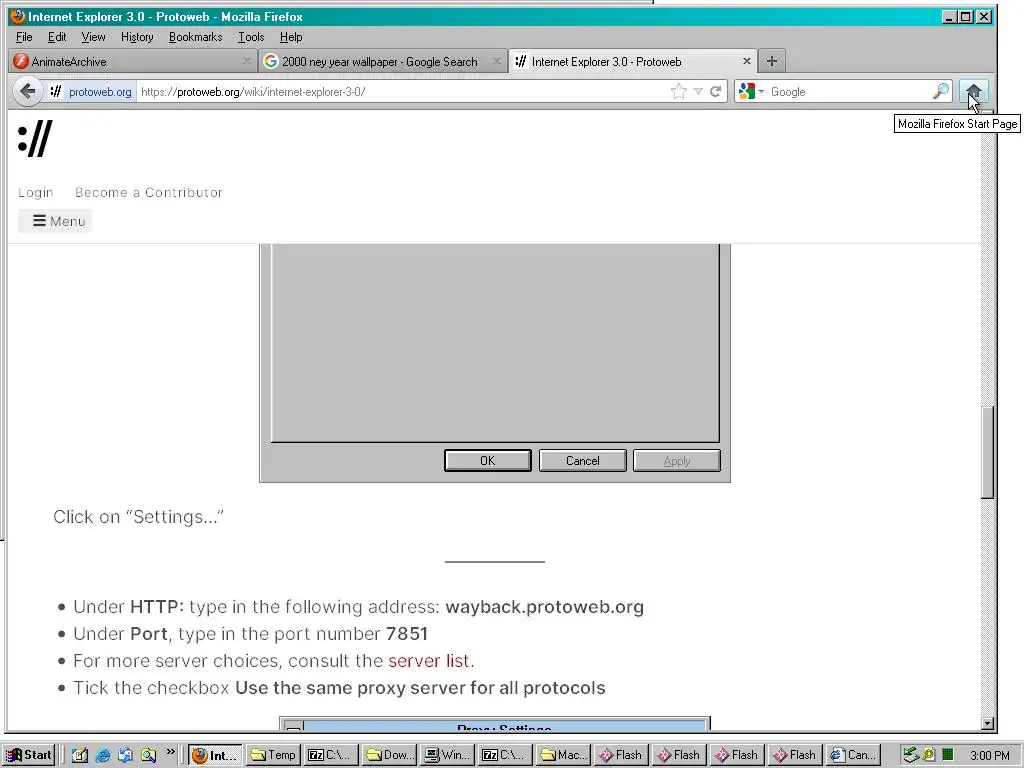The width and height of the screenshot is (1024, 768).
Task: Reload the current page
Action: [x=716, y=91]
